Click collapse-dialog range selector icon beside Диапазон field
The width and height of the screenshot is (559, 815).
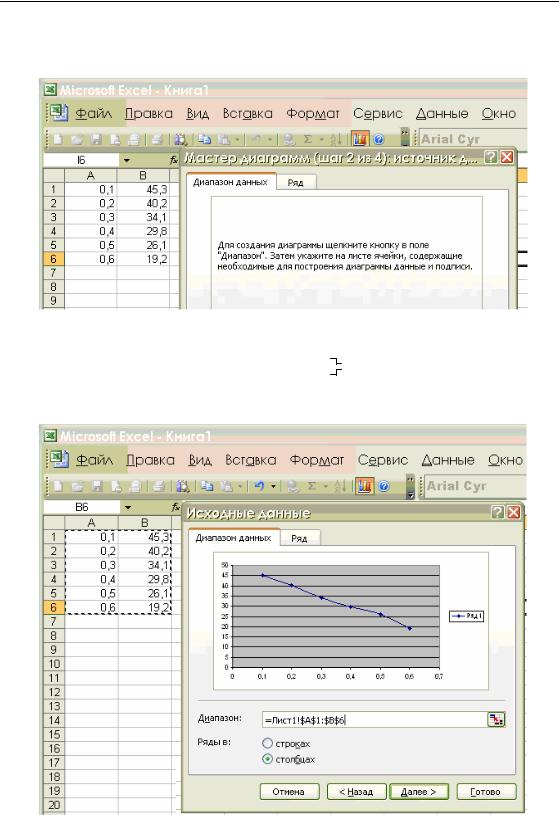[496, 720]
